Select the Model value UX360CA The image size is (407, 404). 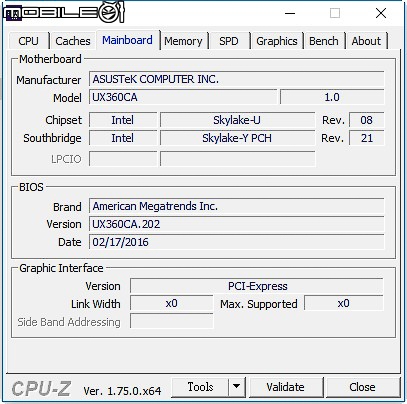coord(183,97)
